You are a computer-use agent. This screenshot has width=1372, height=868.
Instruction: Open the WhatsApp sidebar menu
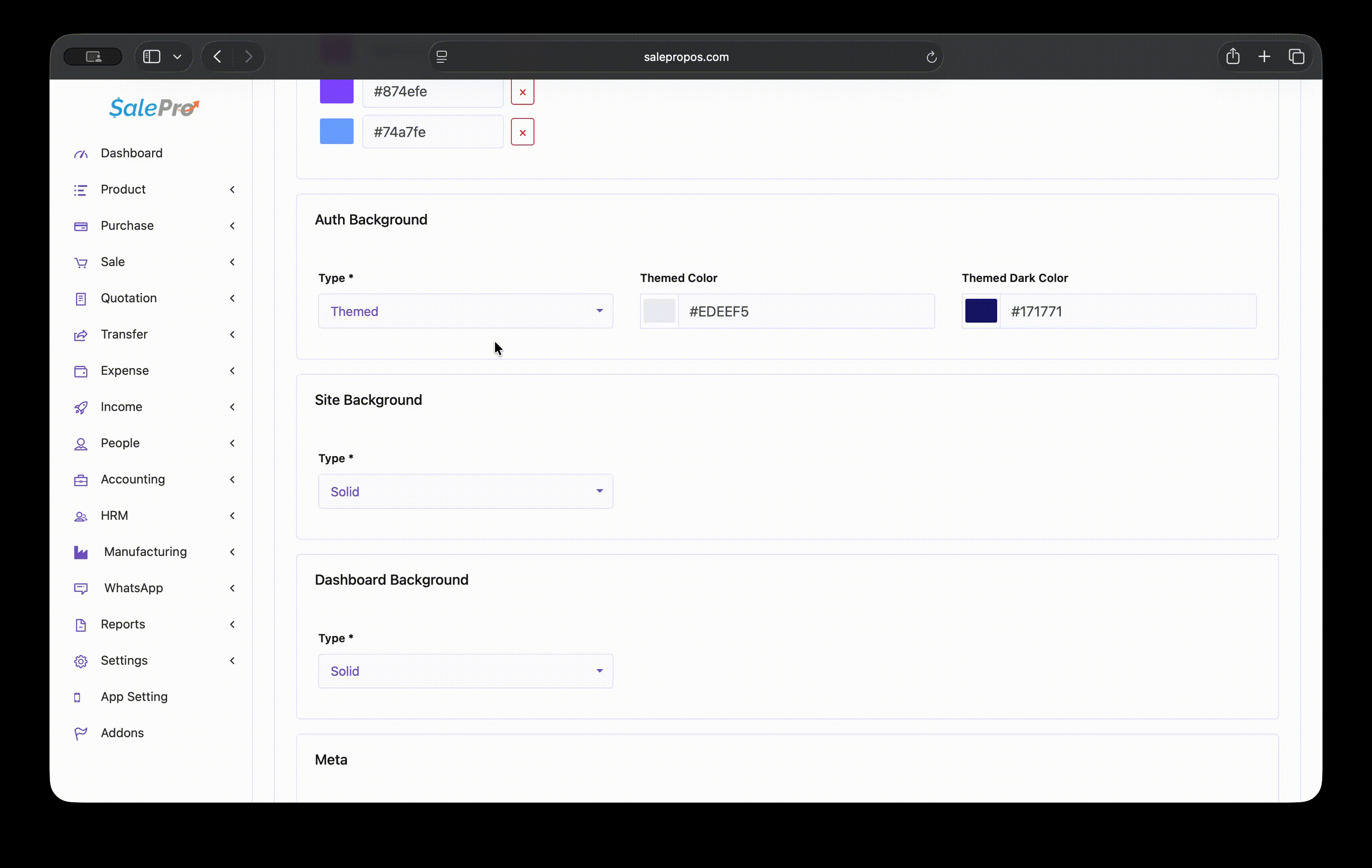tap(133, 588)
